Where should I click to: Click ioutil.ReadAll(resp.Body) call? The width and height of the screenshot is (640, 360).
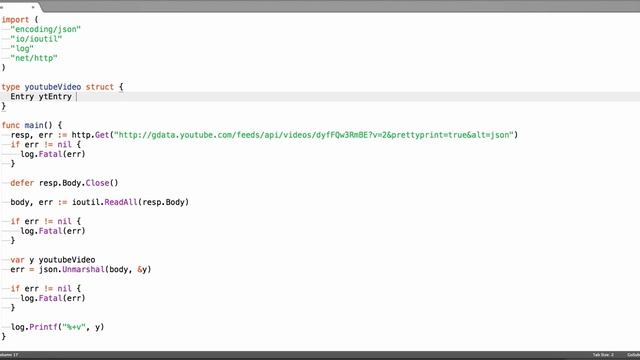click(130, 202)
